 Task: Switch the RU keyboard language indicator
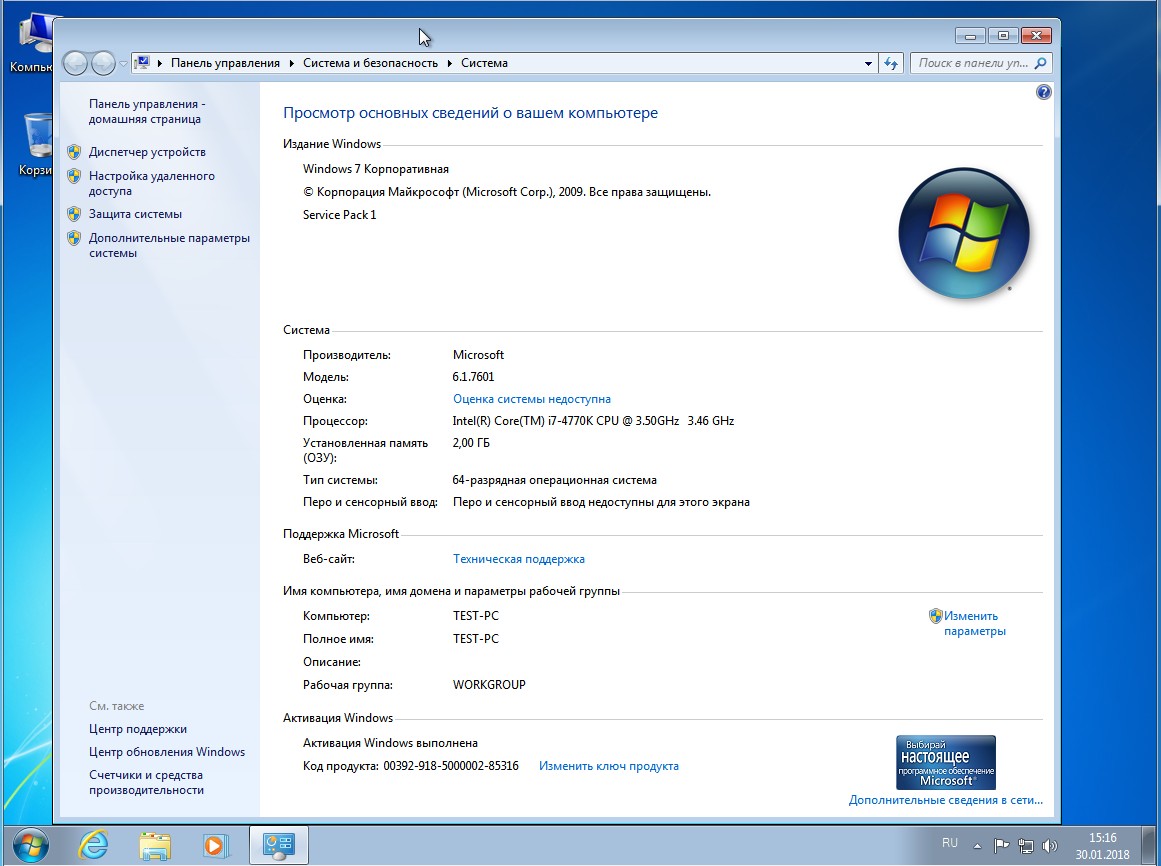pyautogui.click(x=950, y=843)
